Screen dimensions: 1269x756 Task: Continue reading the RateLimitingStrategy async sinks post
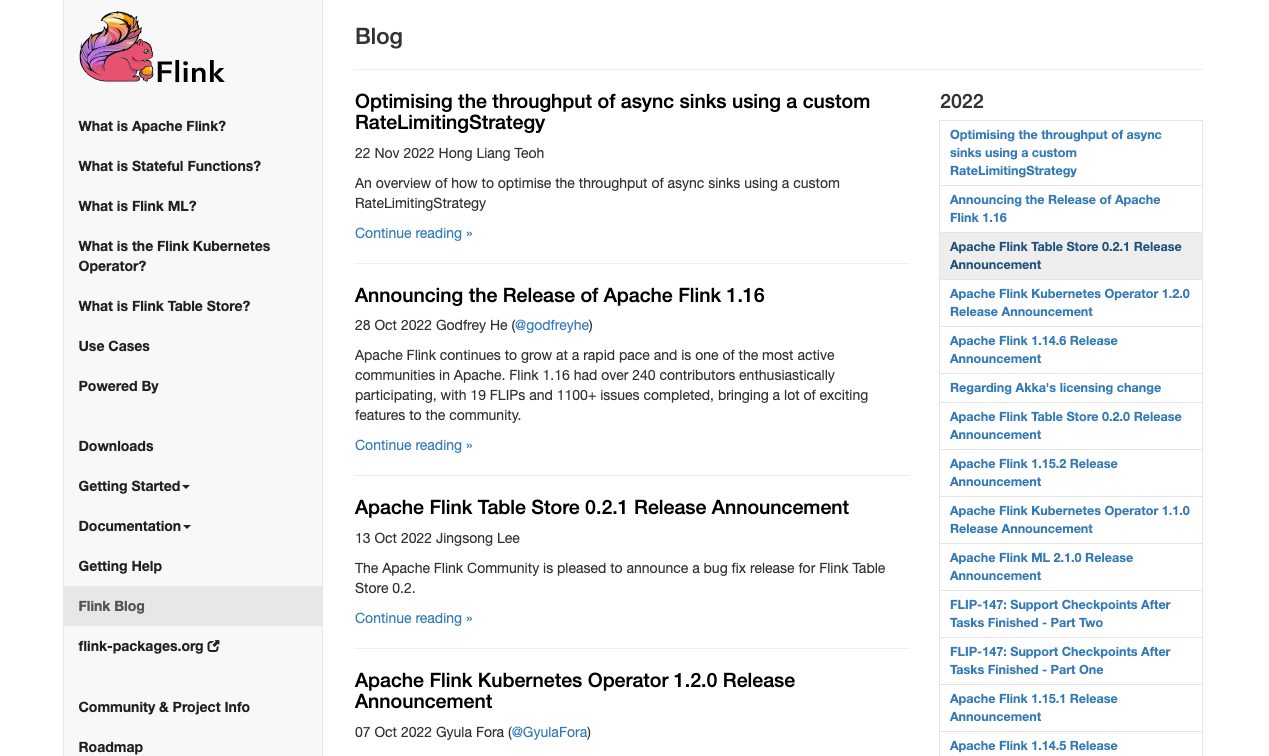(413, 233)
